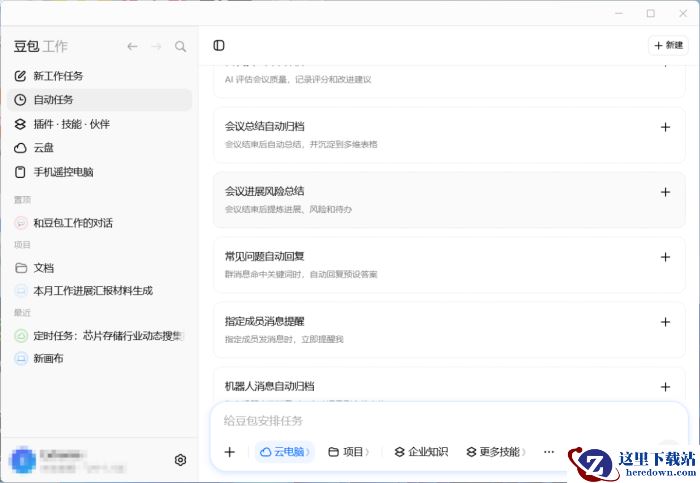Add the 会议总结自动归档 task
This screenshot has height=483, width=700.
665,127
